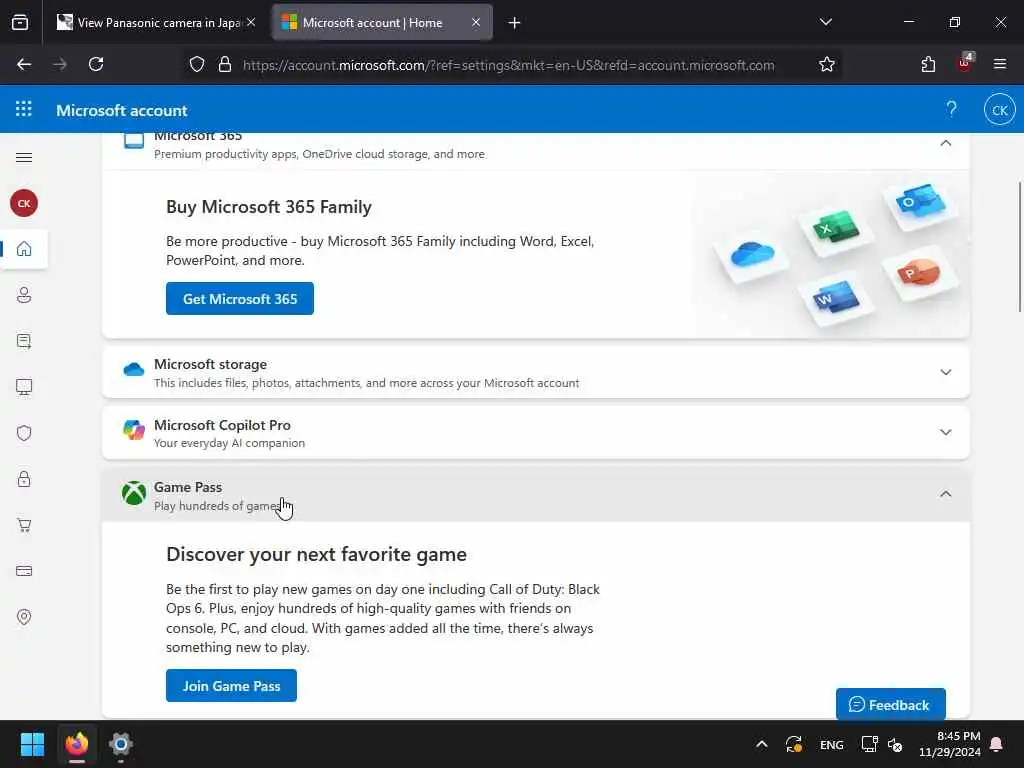Open the notifications bell in taskbar
This screenshot has height=768, width=1024.
coord(997,744)
